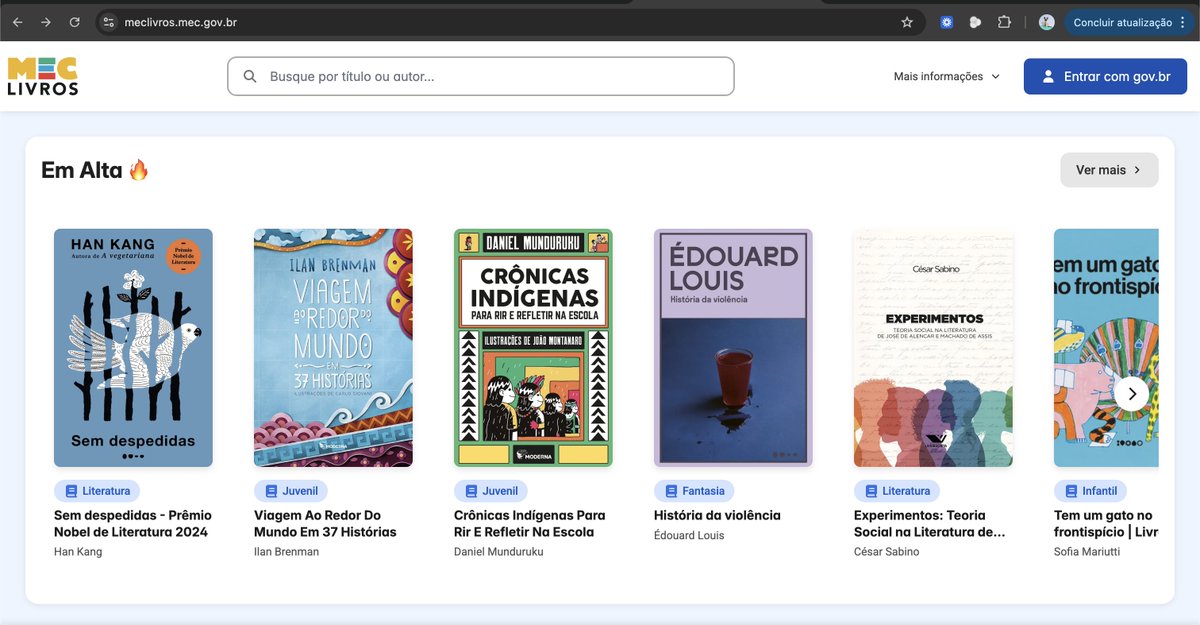Image resolution: width=1200 pixels, height=625 pixels.
Task: Open Édouard Louis História da violência cover
Action: pos(733,348)
